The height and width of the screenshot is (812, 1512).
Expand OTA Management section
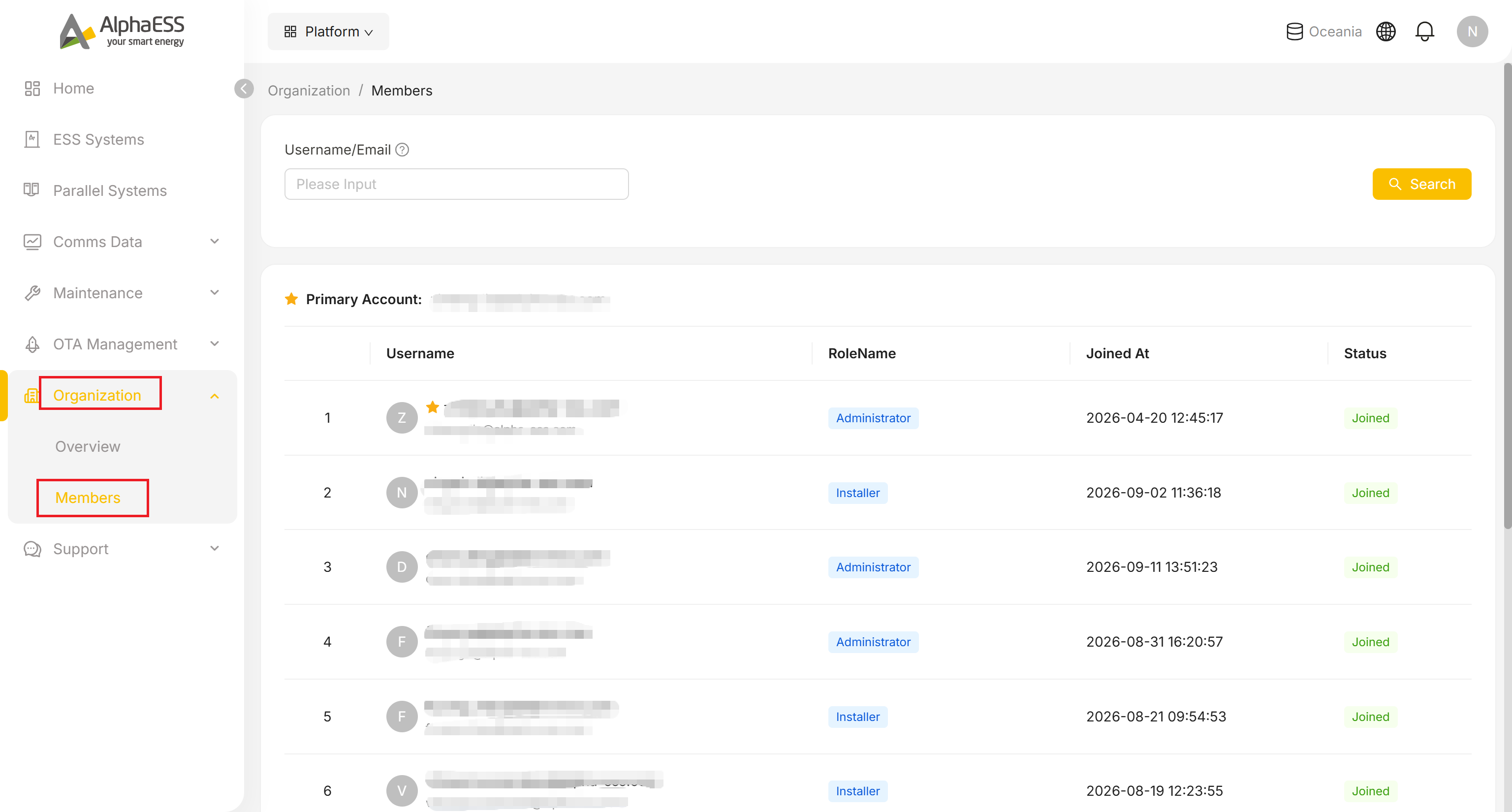pos(122,344)
